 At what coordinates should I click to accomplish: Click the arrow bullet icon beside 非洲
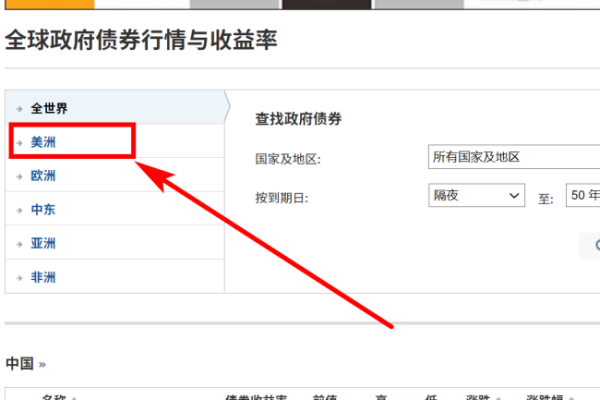click(x=19, y=277)
